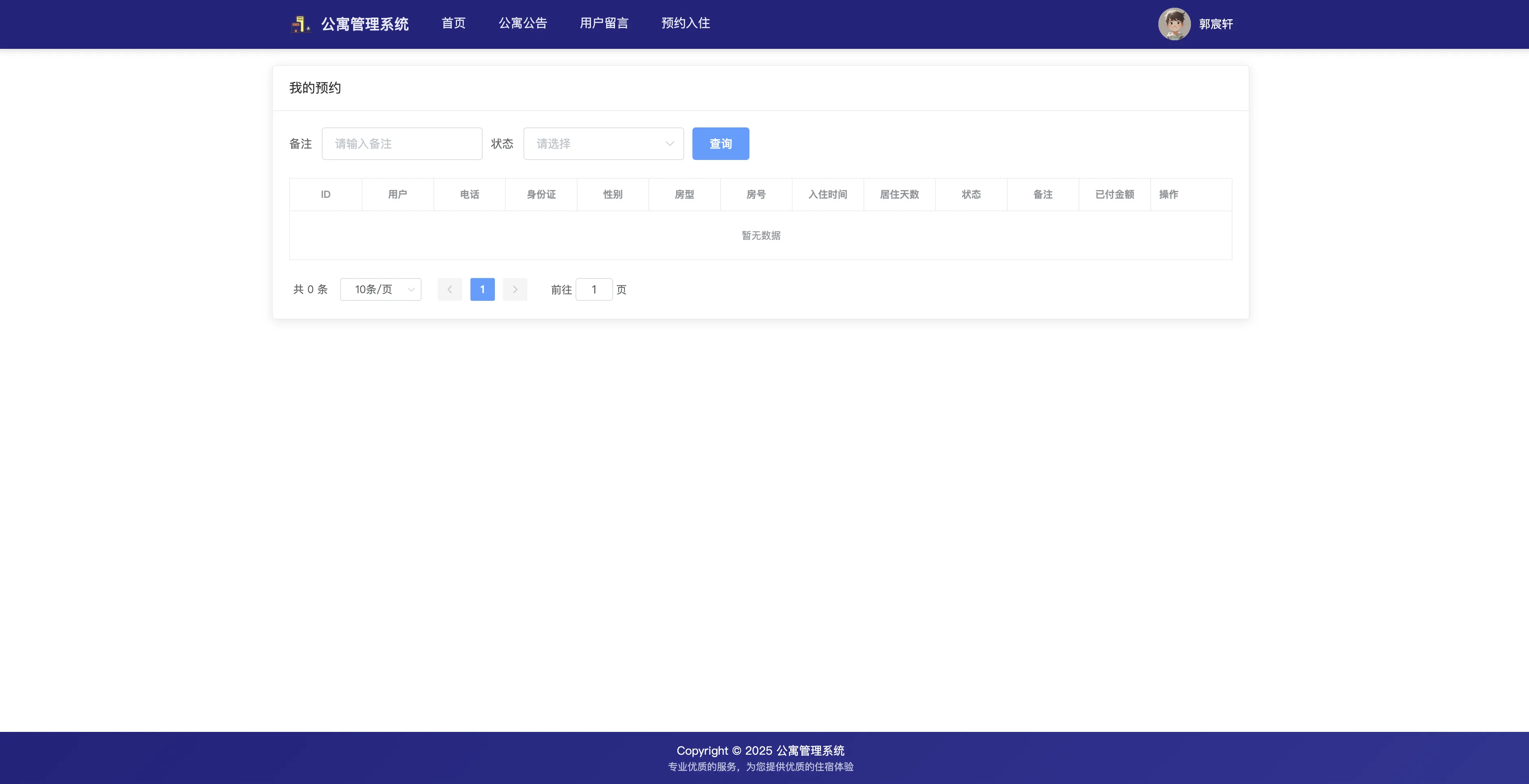The height and width of the screenshot is (784, 1529).
Task: Go to next page arrow
Action: [x=514, y=289]
